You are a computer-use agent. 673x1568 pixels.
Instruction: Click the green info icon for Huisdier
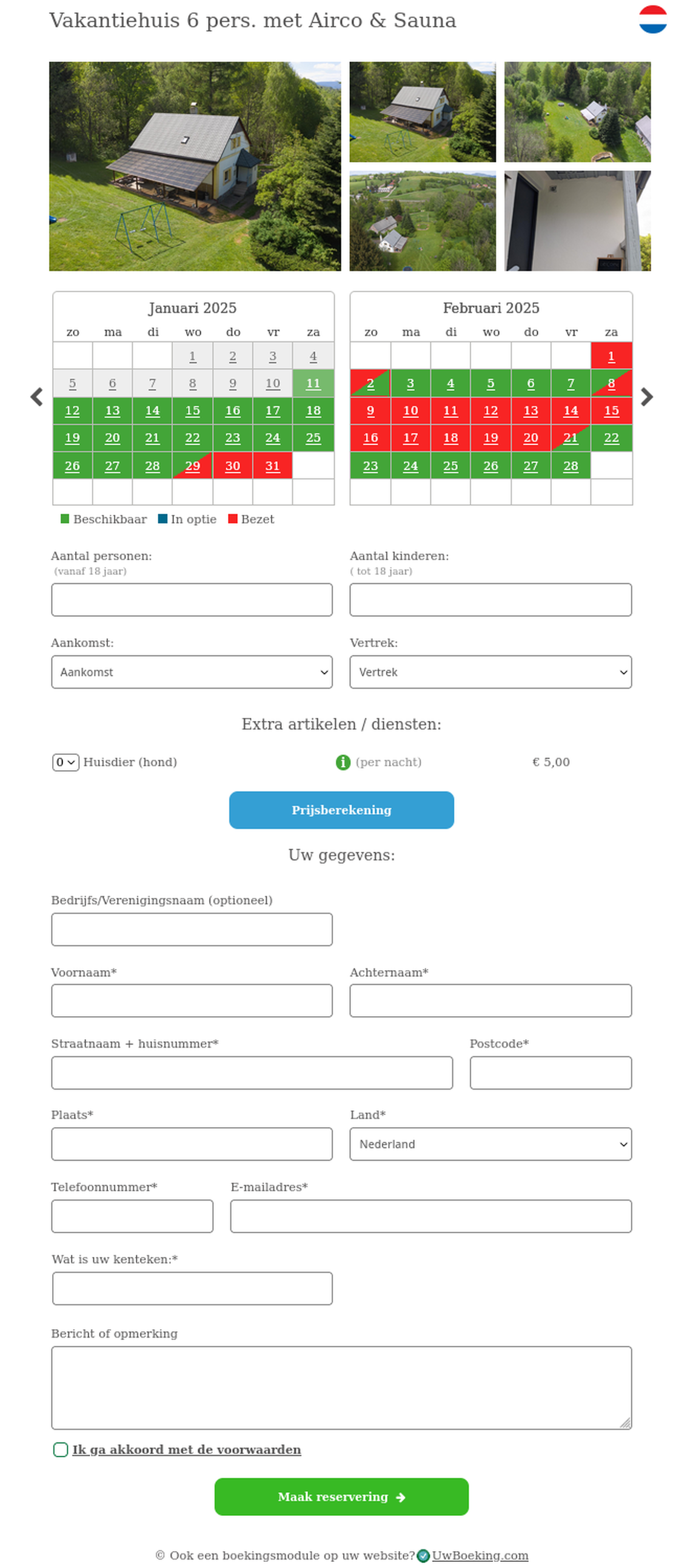point(343,762)
